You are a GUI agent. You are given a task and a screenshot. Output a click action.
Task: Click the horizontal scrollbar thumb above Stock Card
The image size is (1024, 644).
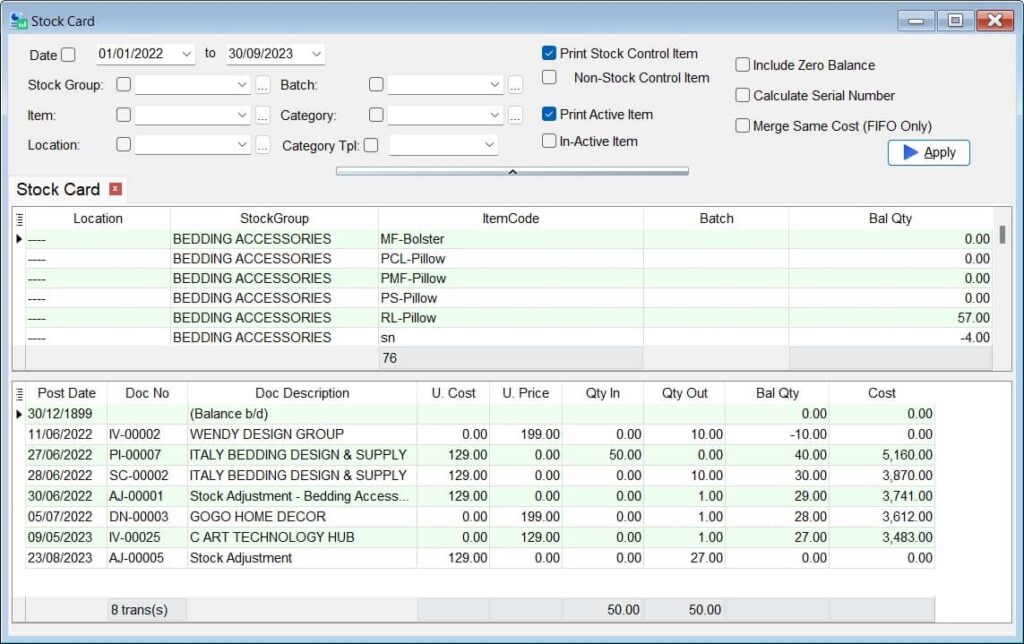pos(511,171)
